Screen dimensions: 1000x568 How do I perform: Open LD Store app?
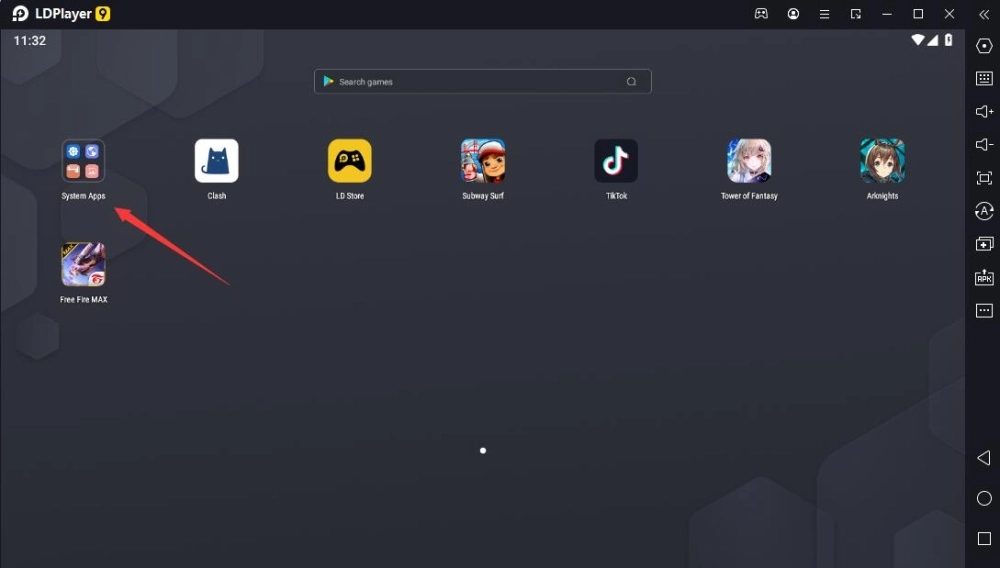coord(349,161)
